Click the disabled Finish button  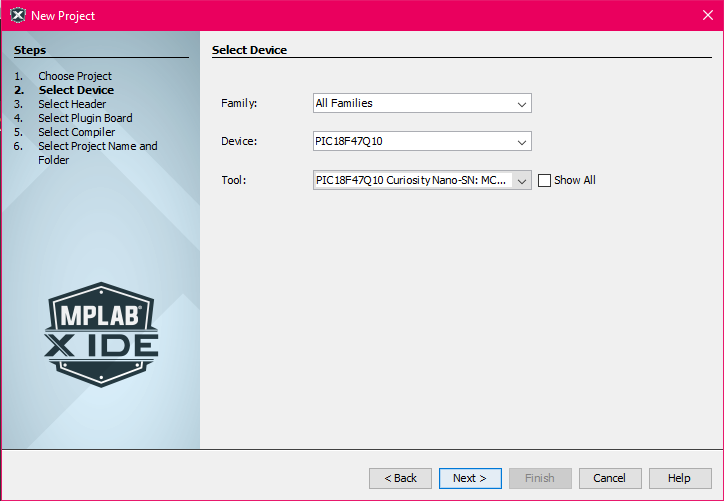tap(540, 478)
